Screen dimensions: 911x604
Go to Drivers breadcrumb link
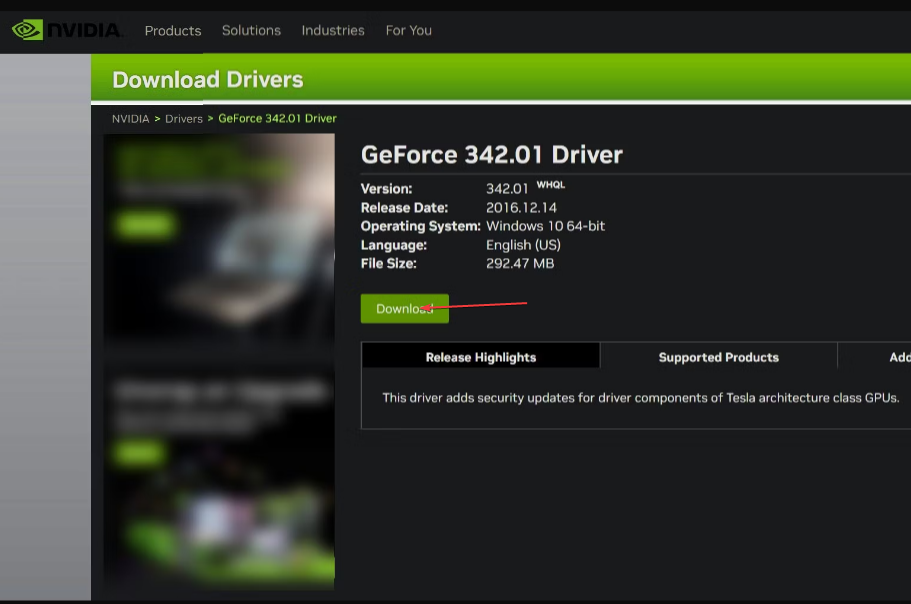184,118
